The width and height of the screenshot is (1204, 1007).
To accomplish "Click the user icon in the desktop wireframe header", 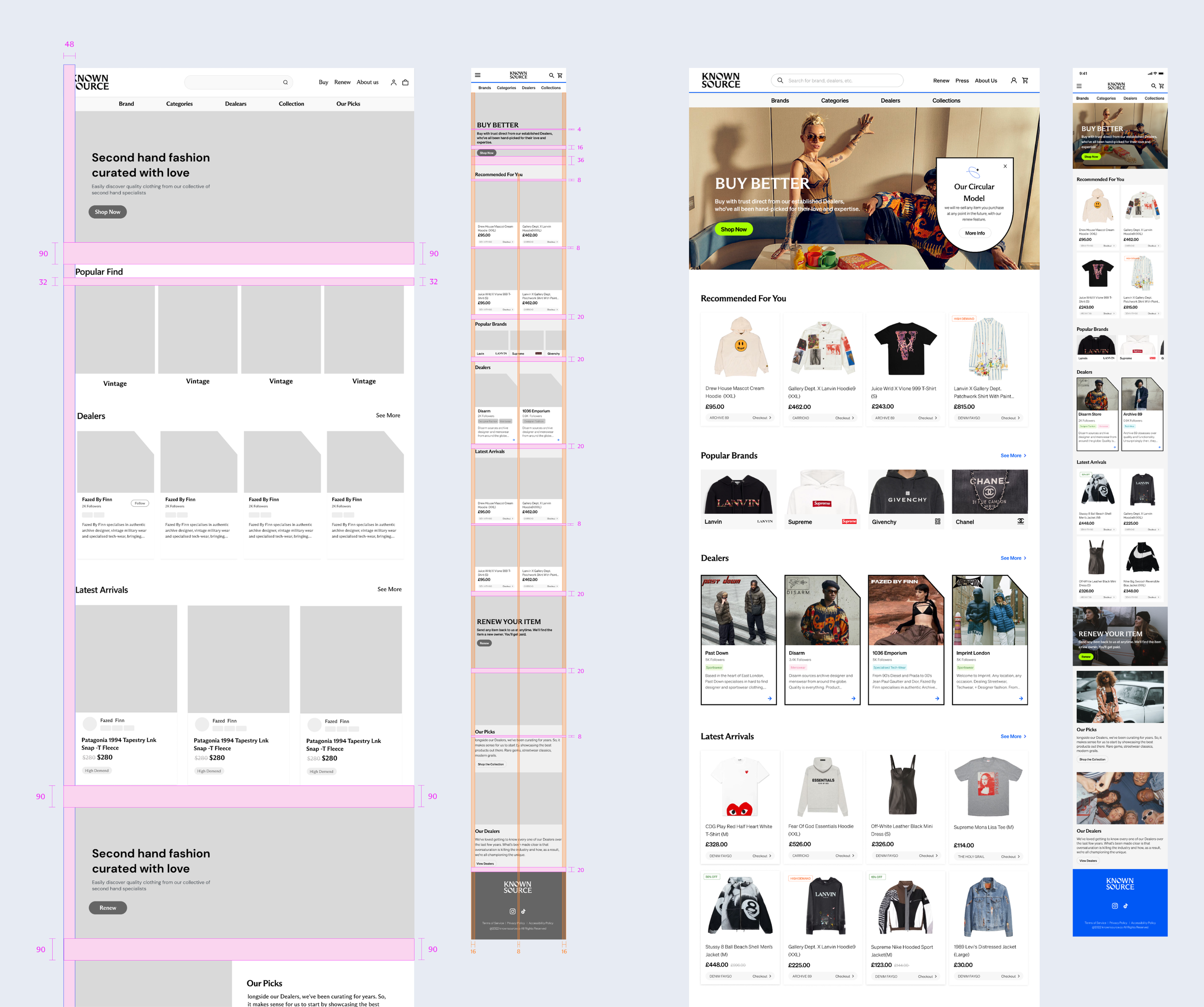I will (x=393, y=82).
